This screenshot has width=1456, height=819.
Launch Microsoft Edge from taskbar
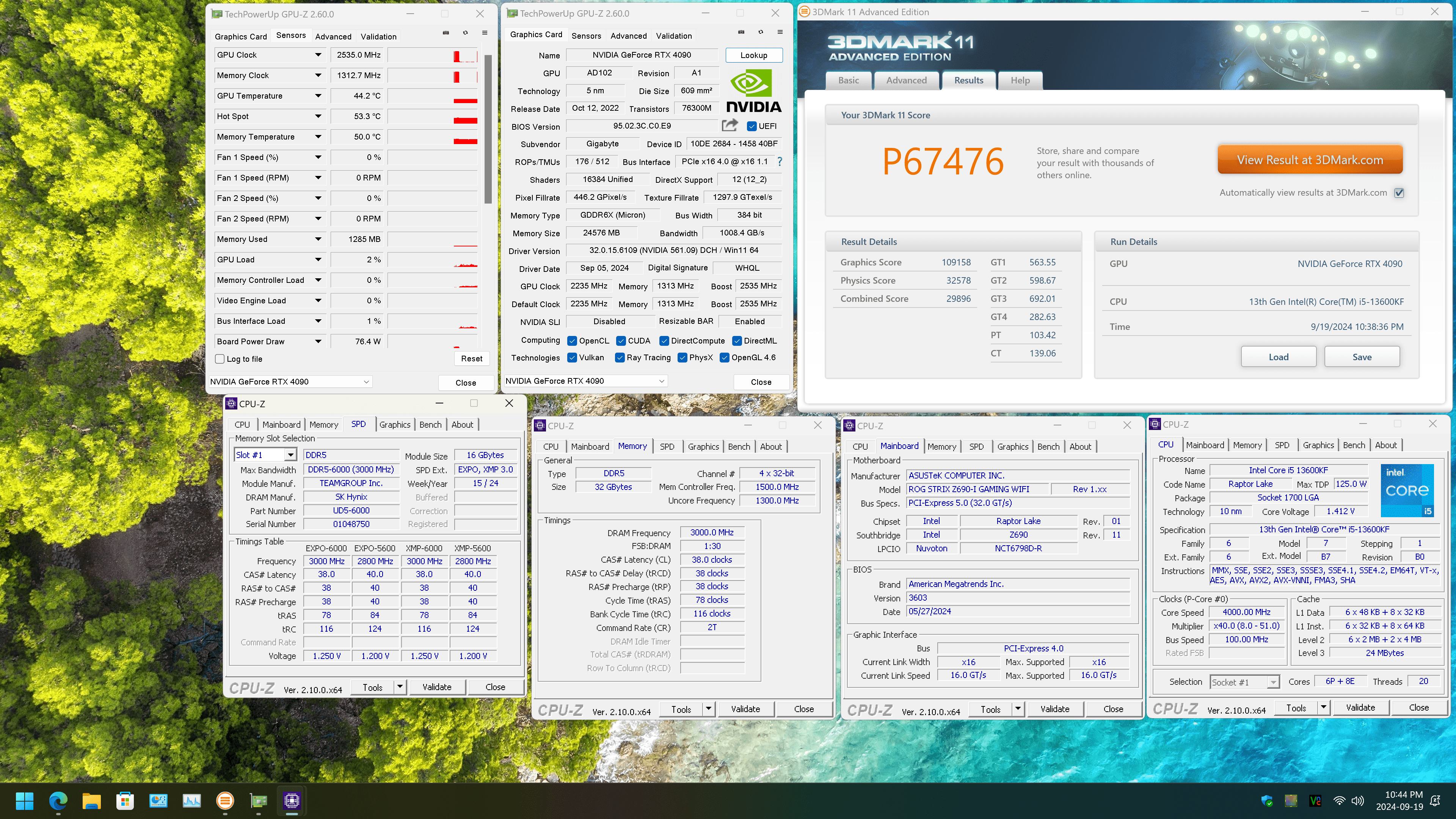pyautogui.click(x=58, y=800)
